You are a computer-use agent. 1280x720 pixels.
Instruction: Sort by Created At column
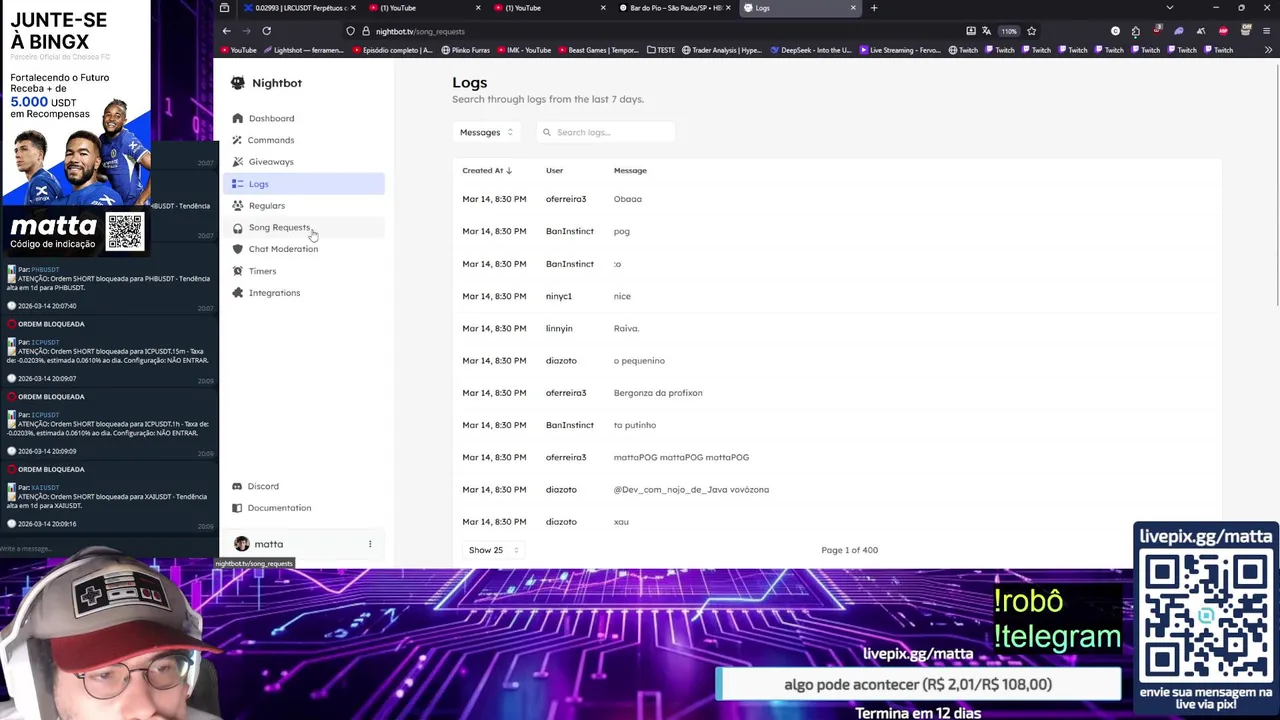point(487,171)
